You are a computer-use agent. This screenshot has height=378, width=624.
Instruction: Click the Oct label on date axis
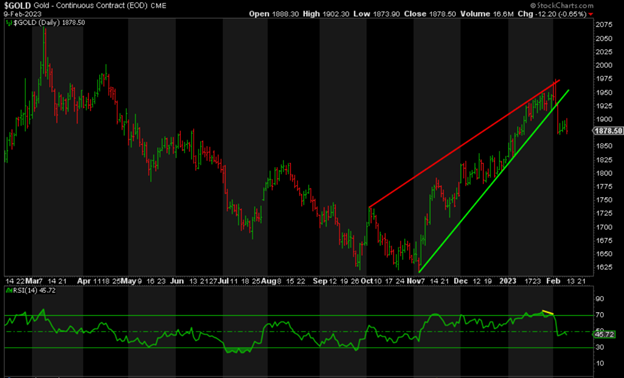tap(367, 281)
